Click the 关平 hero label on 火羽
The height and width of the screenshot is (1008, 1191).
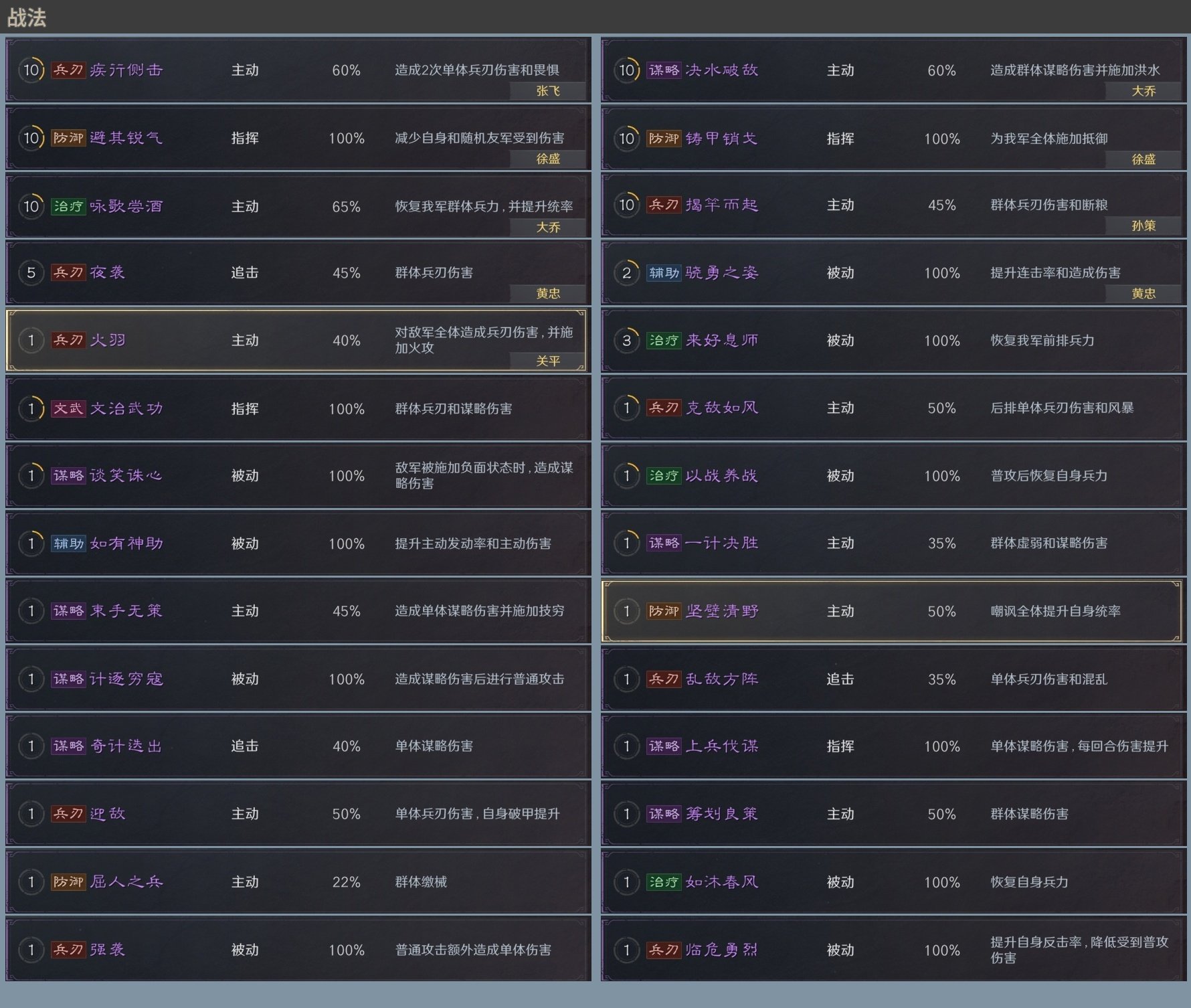[x=548, y=361]
